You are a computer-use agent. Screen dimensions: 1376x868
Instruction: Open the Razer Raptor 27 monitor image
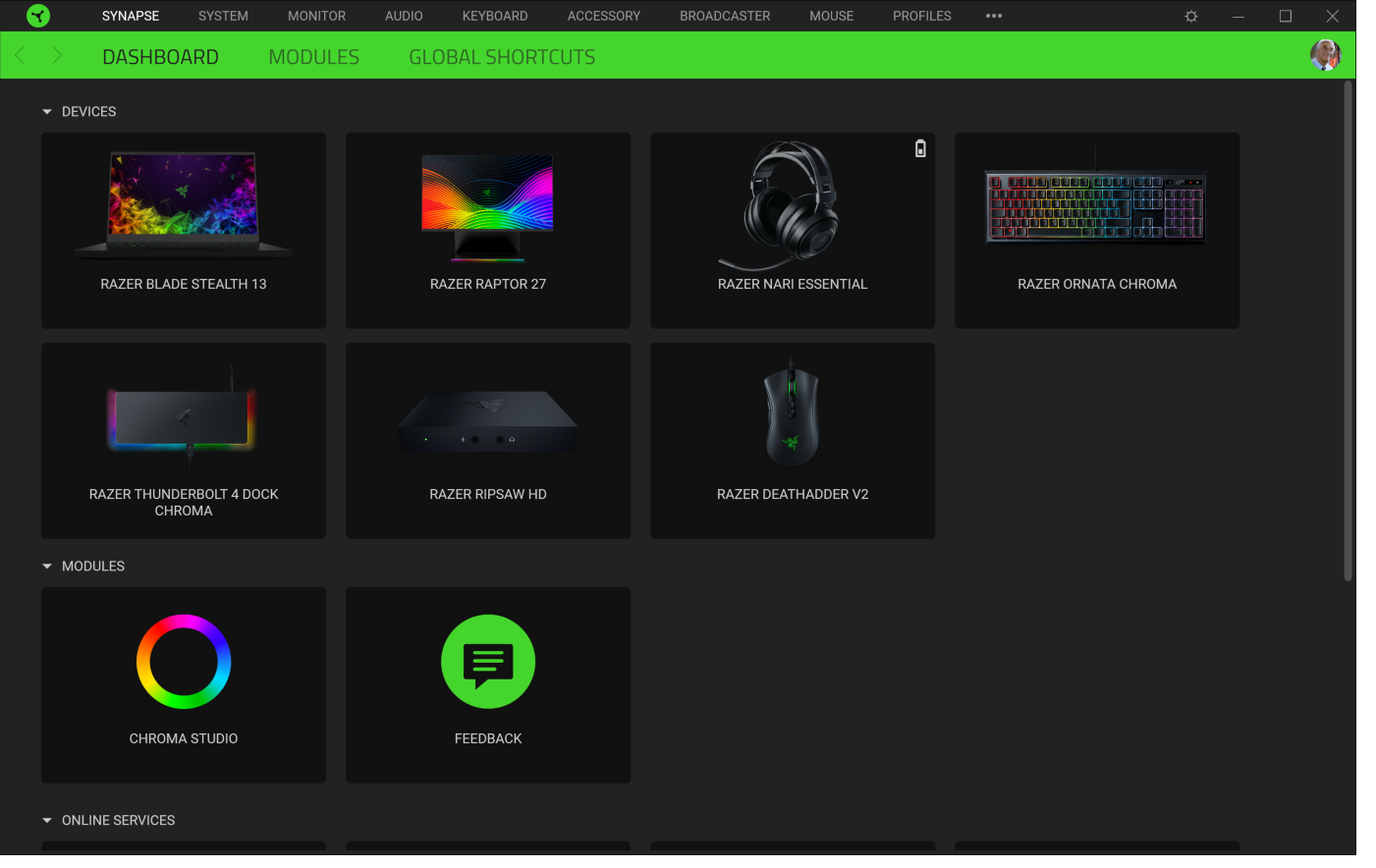(x=488, y=207)
